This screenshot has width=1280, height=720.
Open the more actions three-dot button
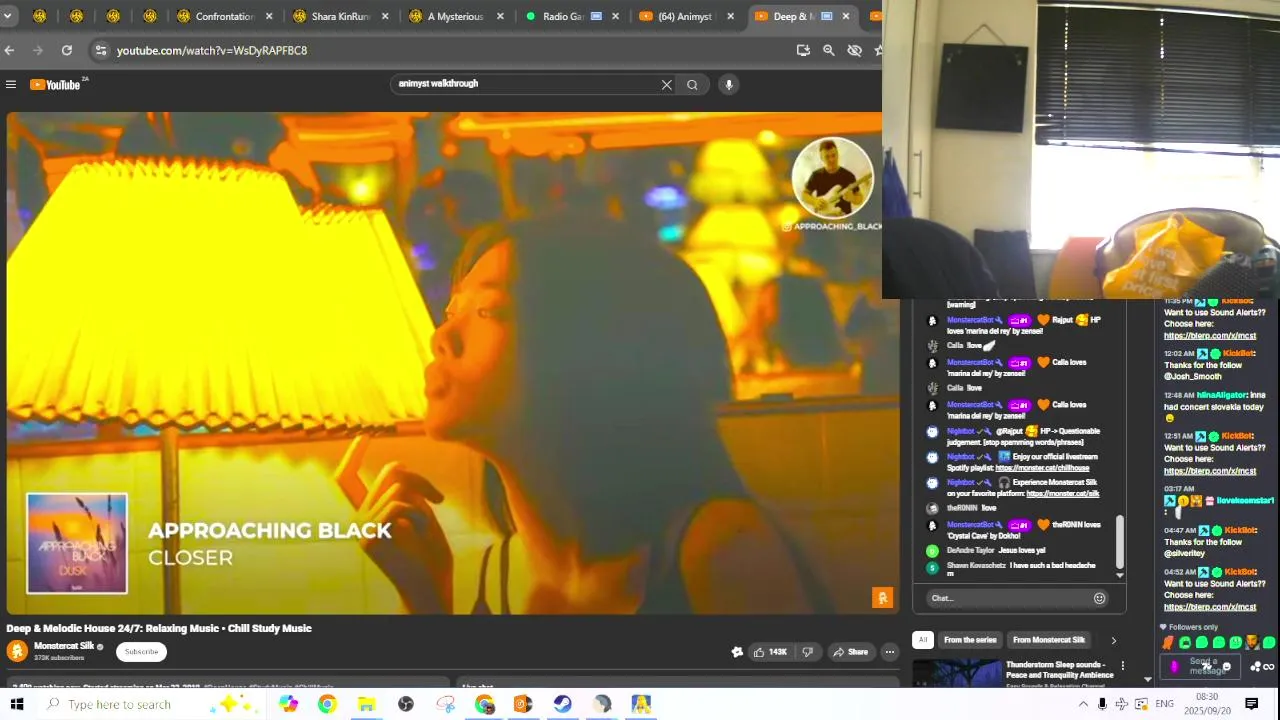click(889, 652)
